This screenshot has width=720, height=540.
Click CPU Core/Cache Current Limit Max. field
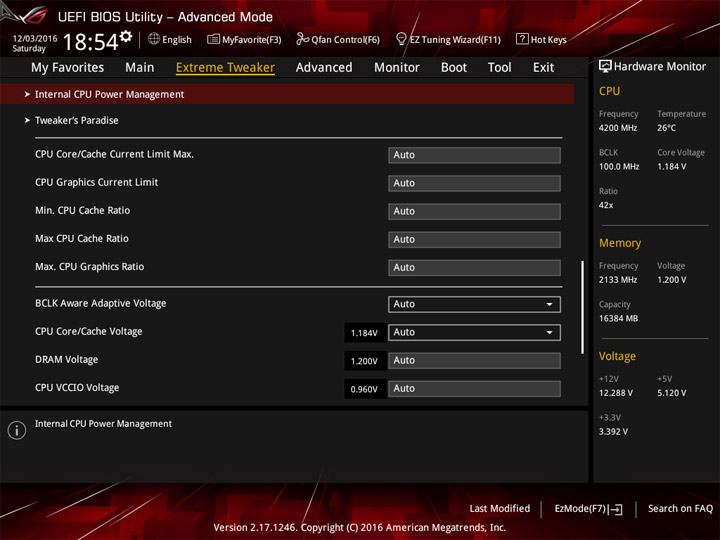(474, 155)
